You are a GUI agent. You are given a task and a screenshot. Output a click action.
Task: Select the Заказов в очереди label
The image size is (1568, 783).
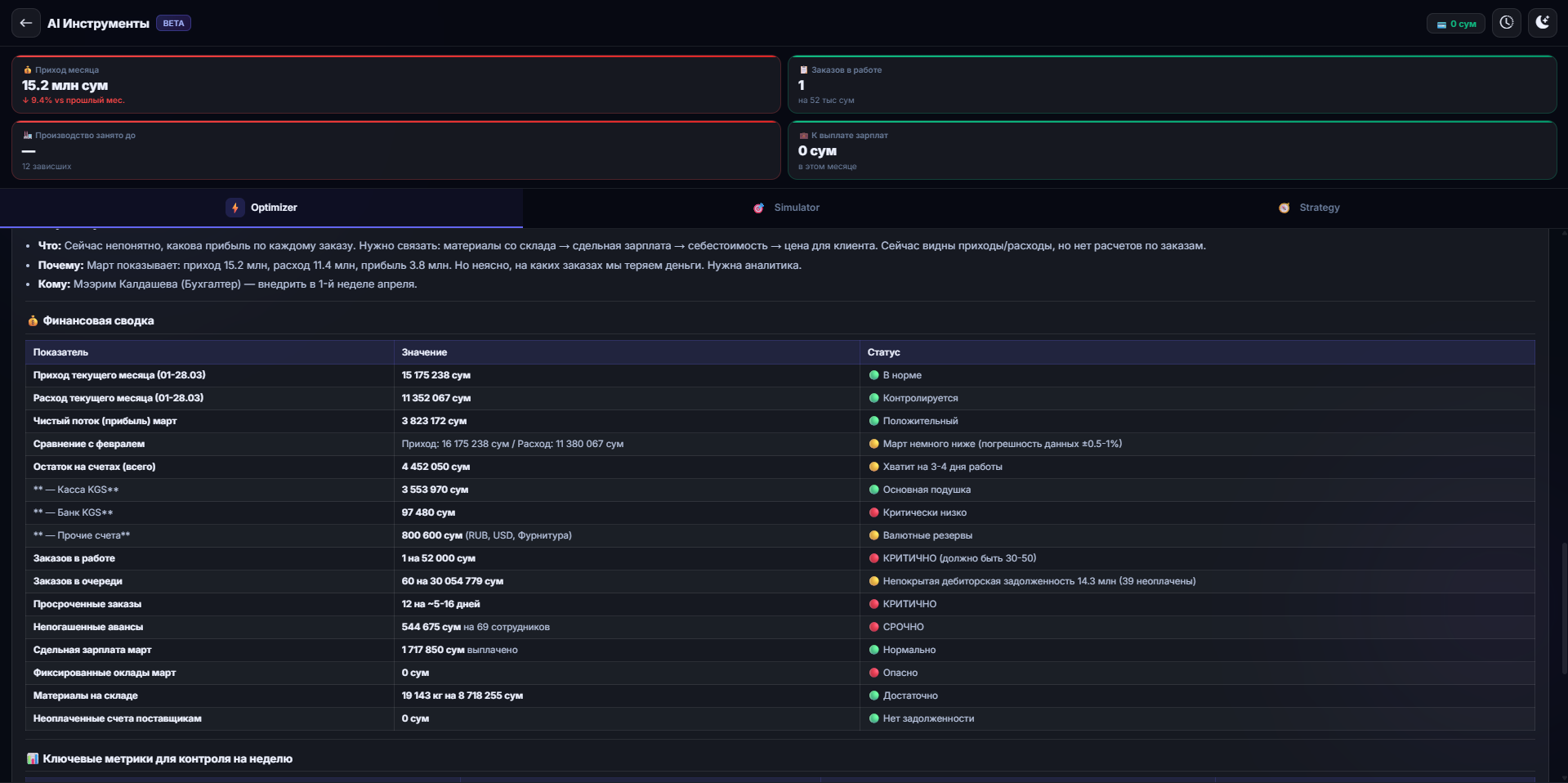(x=78, y=581)
